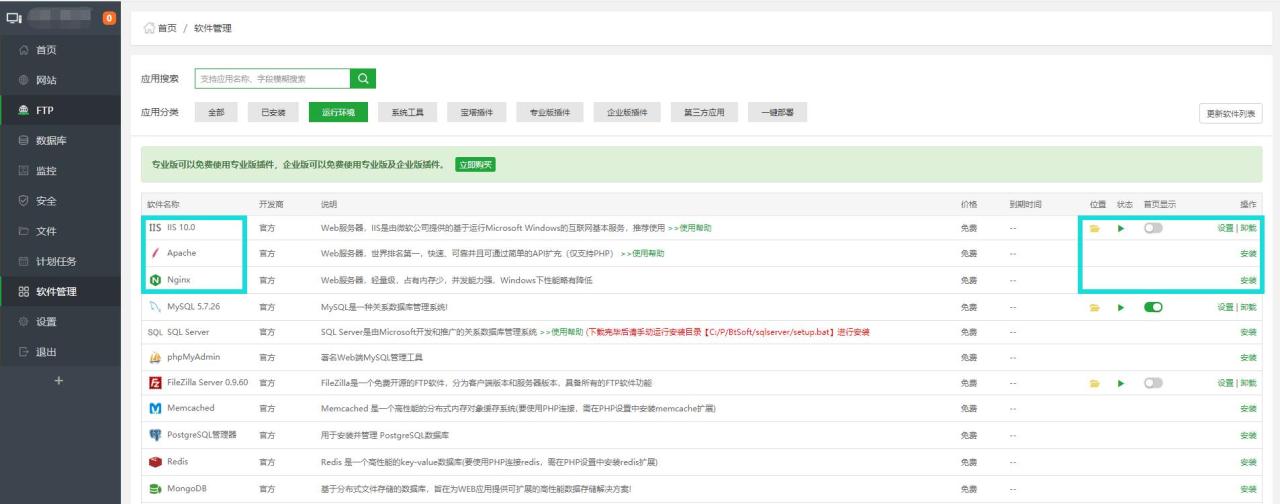This screenshot has width=1280, height=504.
Task: Enable IIS 10.0 homepage display toggle
Action: click(x=1154, y=228)
